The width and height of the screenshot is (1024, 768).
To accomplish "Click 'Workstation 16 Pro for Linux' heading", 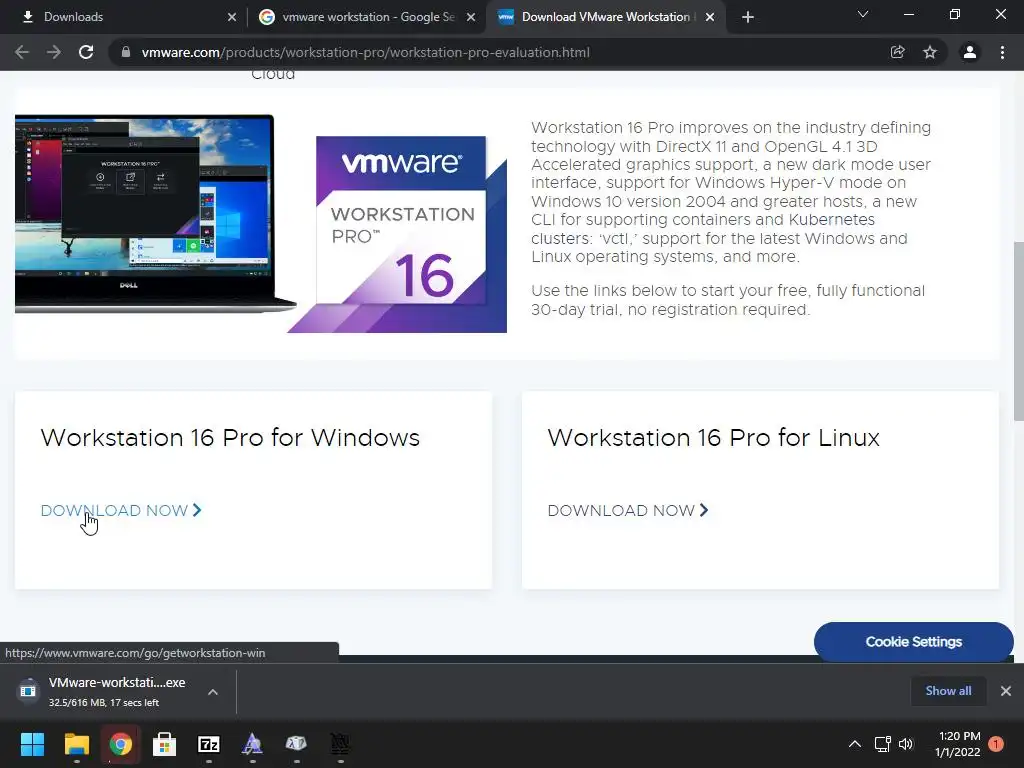I will pos(714,438).
